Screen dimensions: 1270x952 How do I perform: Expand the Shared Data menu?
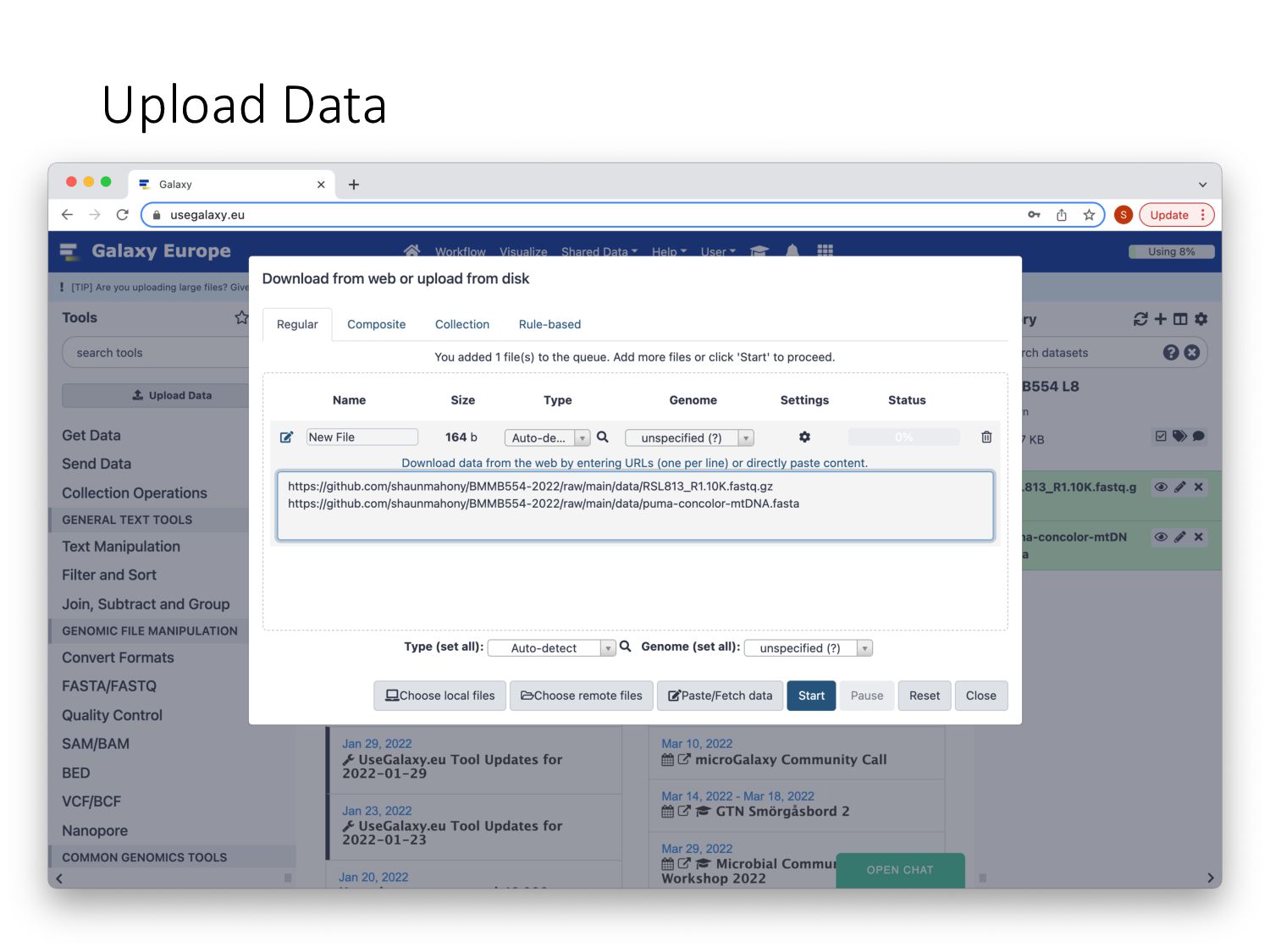coord(599,251)
